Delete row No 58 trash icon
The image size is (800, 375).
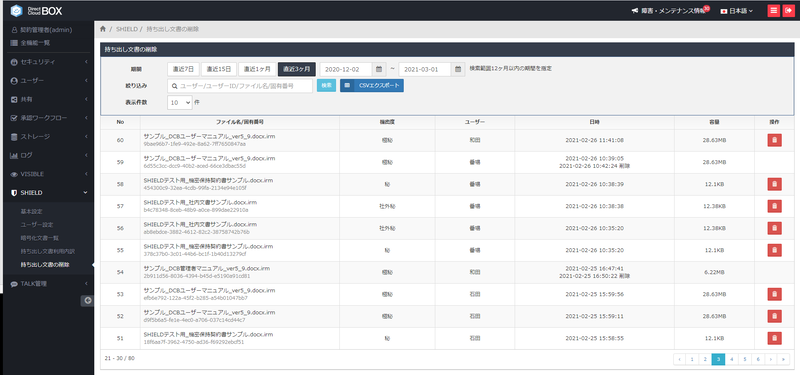click(x=774, y=184)
